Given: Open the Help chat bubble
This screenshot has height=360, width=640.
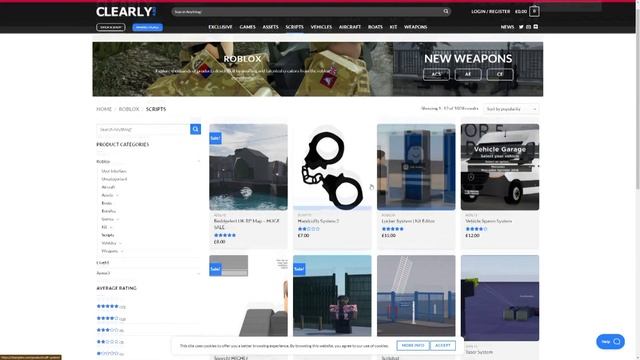Looking at the screenshot, I should (x=610, y=341).
